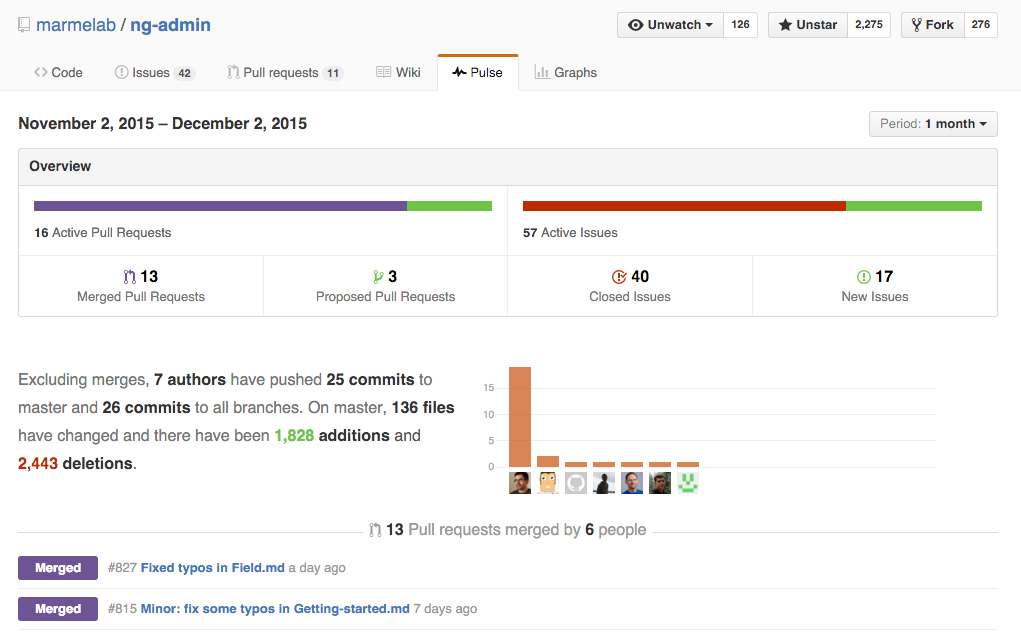Viewport: 1021px width, 638px height.
Task: Open the gray Octocat default avatar
Action: tap(576, 483)
